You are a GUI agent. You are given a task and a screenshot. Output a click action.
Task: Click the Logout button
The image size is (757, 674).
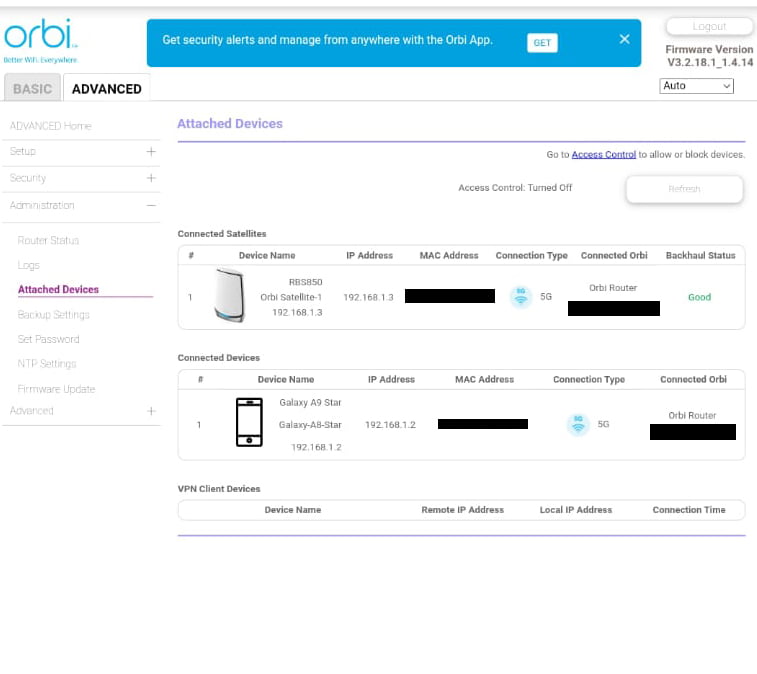click(x=709, y=27)
